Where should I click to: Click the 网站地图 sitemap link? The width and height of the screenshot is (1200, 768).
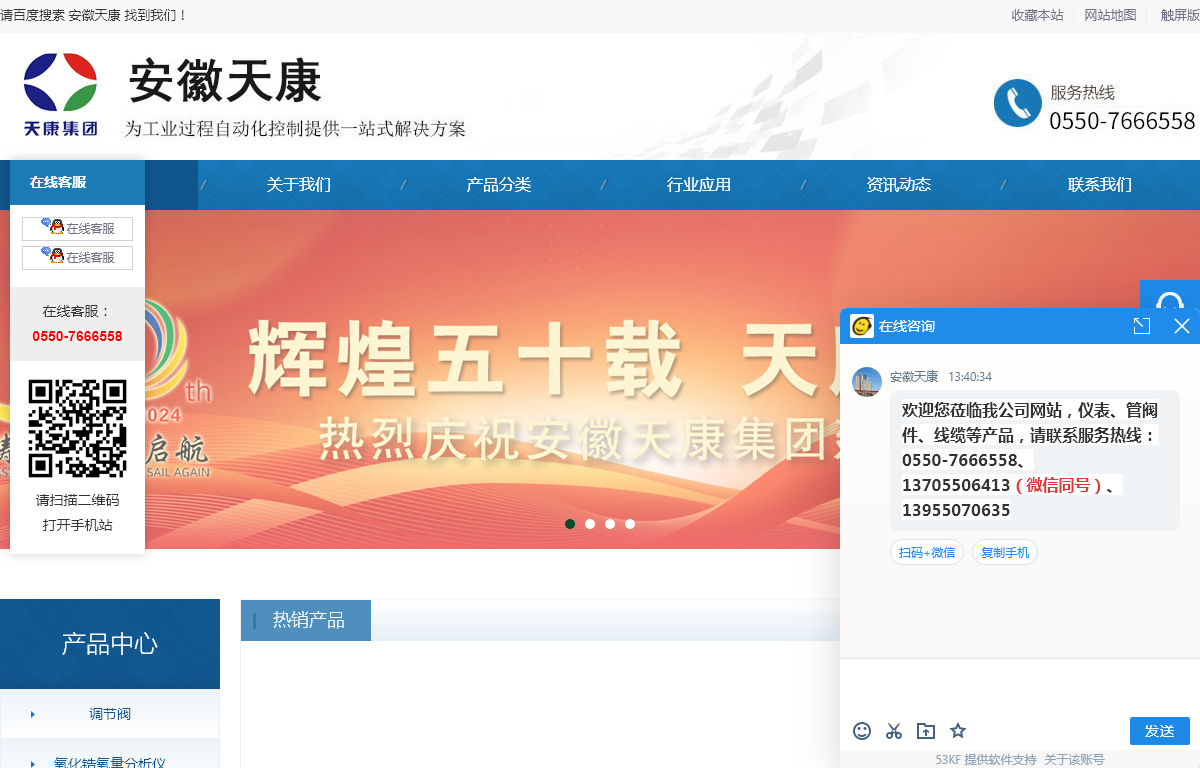(x=1110, y=15)
